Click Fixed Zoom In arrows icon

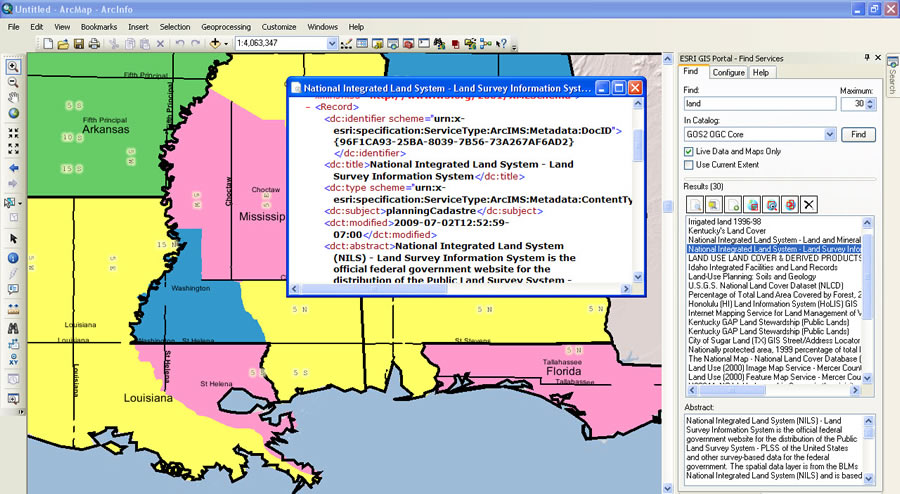(x=13, y=133)
